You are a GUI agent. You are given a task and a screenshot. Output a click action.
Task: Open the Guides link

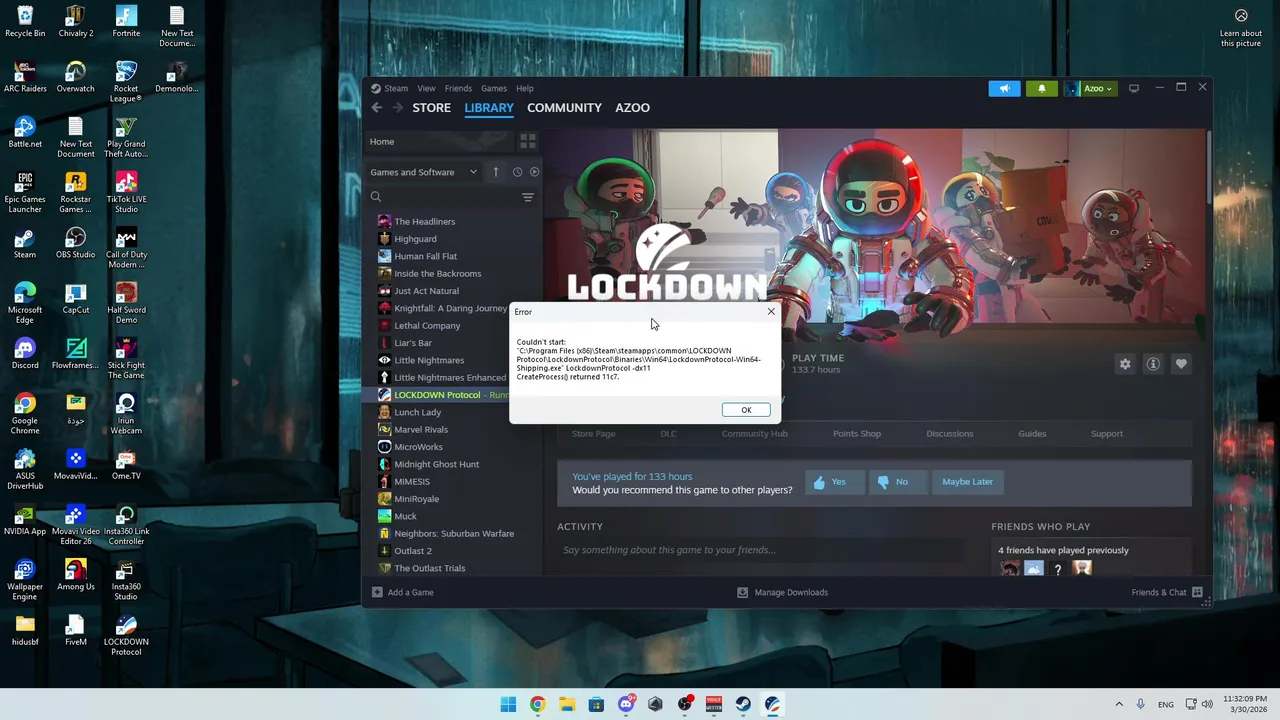(x=1032, y=434)
